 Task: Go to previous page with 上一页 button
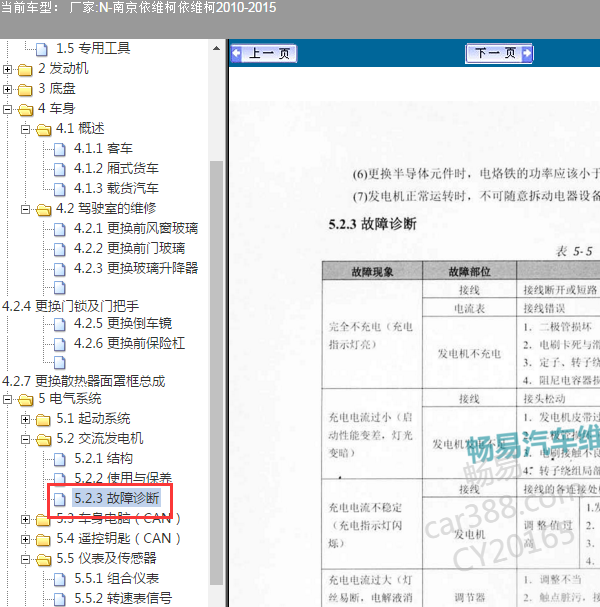point(264,53)
